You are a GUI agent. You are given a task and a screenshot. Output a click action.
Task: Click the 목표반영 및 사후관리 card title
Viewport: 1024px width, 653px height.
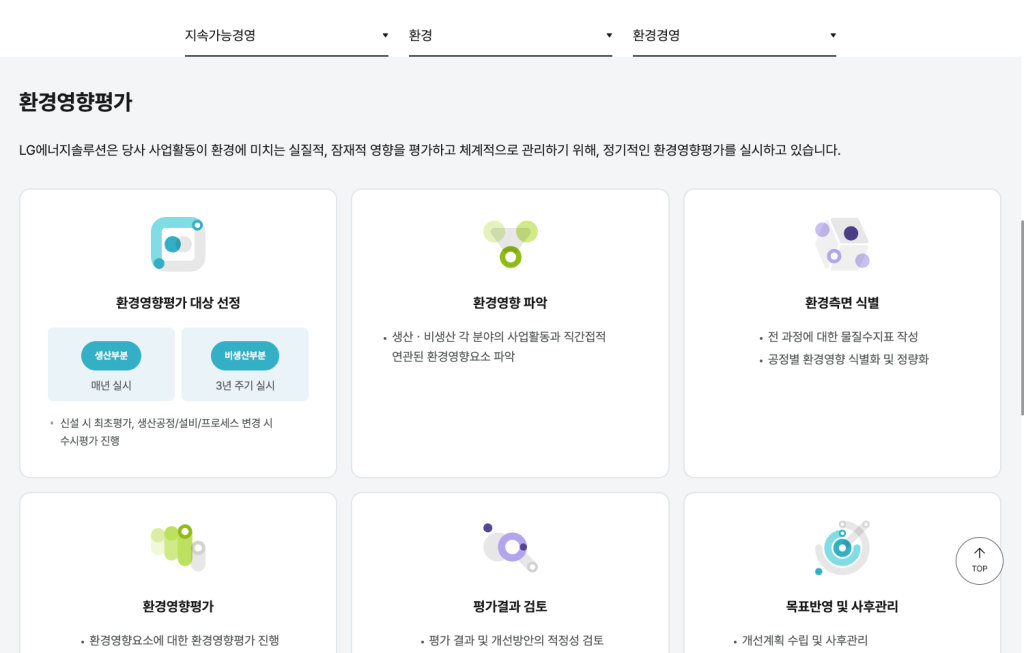click(842, 606)
